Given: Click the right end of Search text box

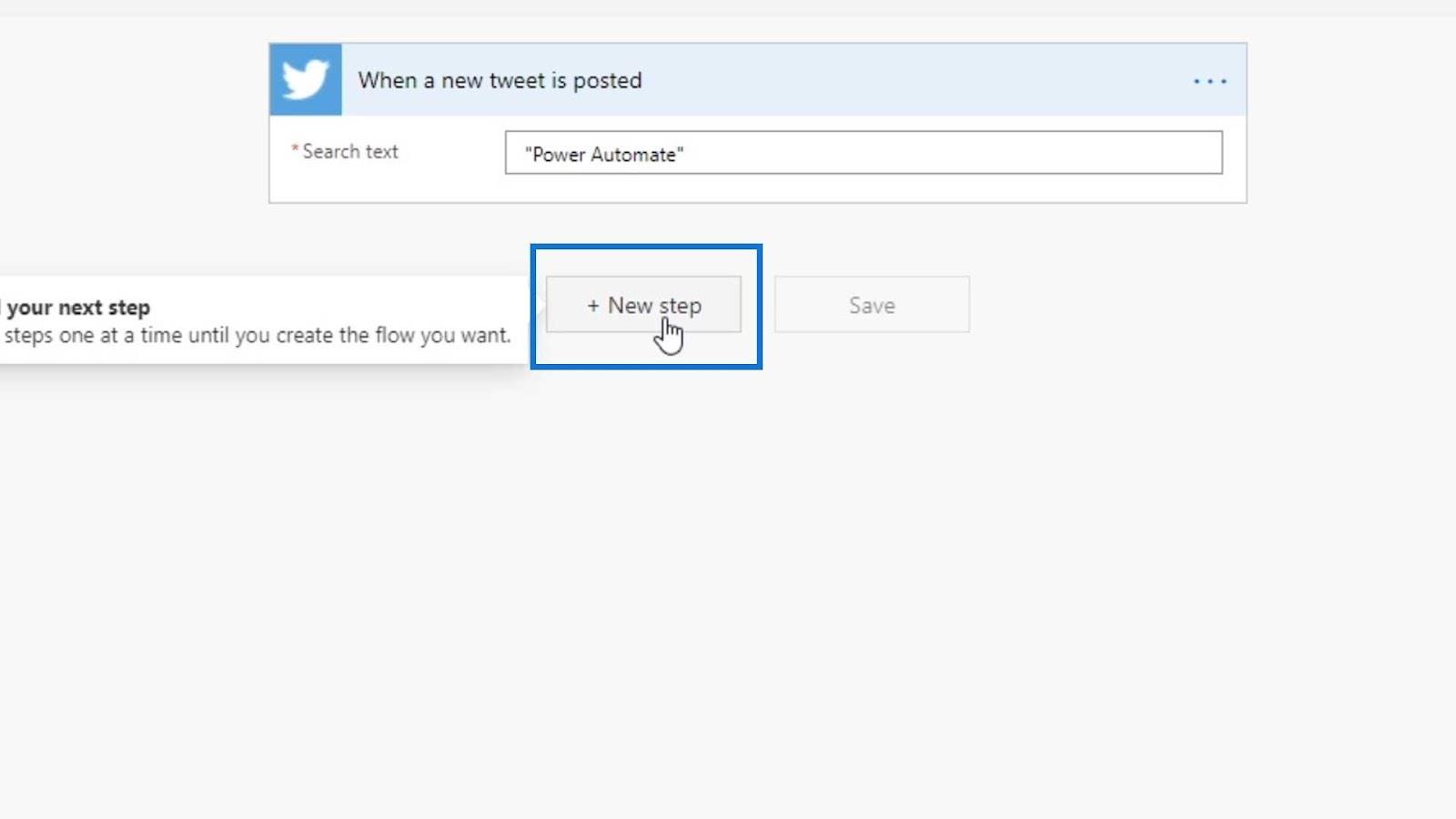Looking at the screenshot, I should [x=1201, y=153].
